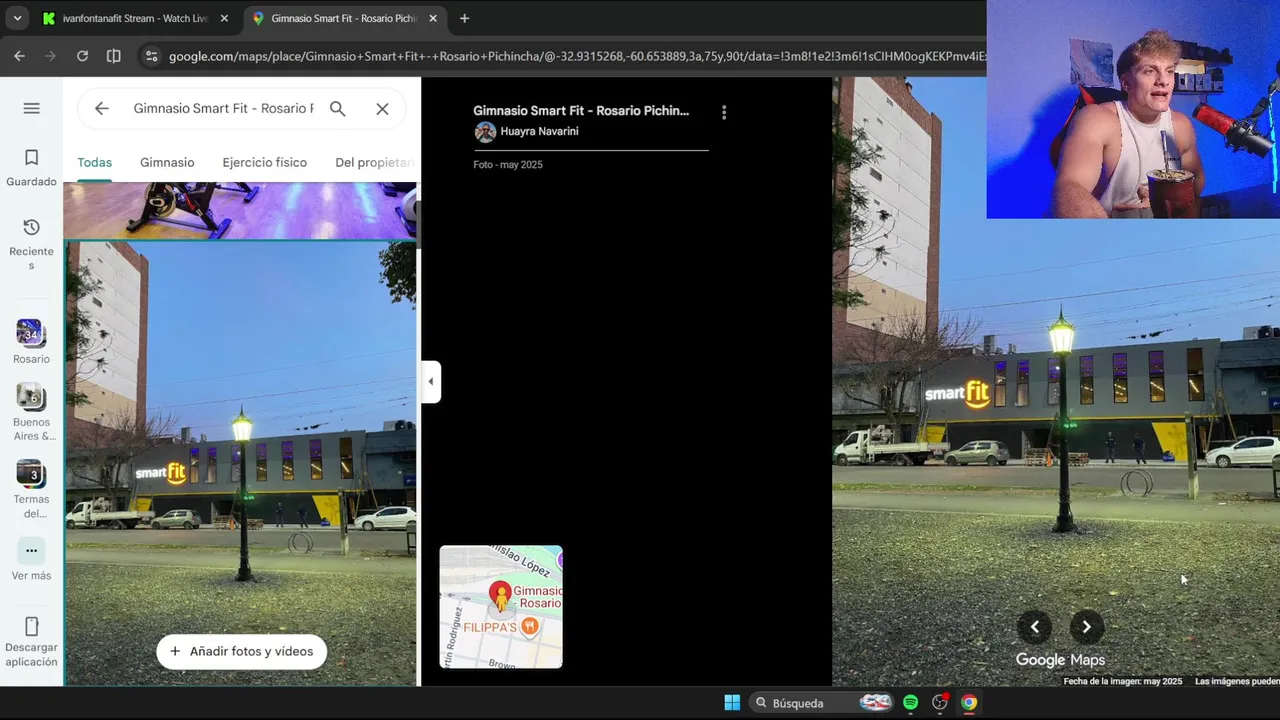Show previous photo with left arrow
The image size is (1280, 720).
coord(1035,627)
